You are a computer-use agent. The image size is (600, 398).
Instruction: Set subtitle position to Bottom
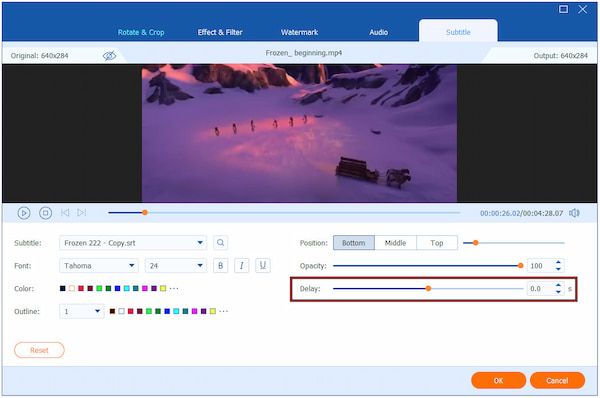tap(354, 243)
